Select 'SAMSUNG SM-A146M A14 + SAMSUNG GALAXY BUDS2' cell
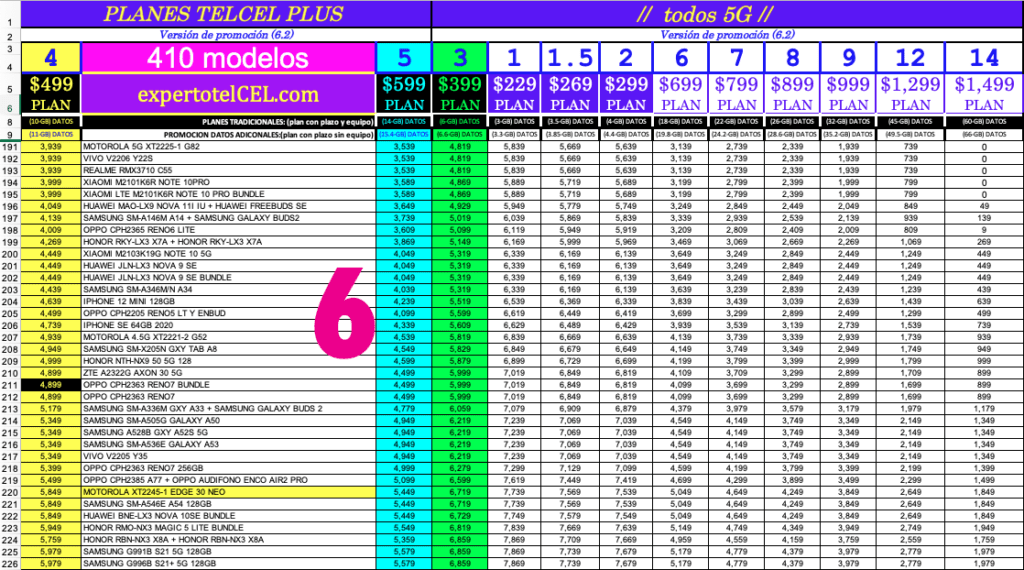 [x=228, y=218]
